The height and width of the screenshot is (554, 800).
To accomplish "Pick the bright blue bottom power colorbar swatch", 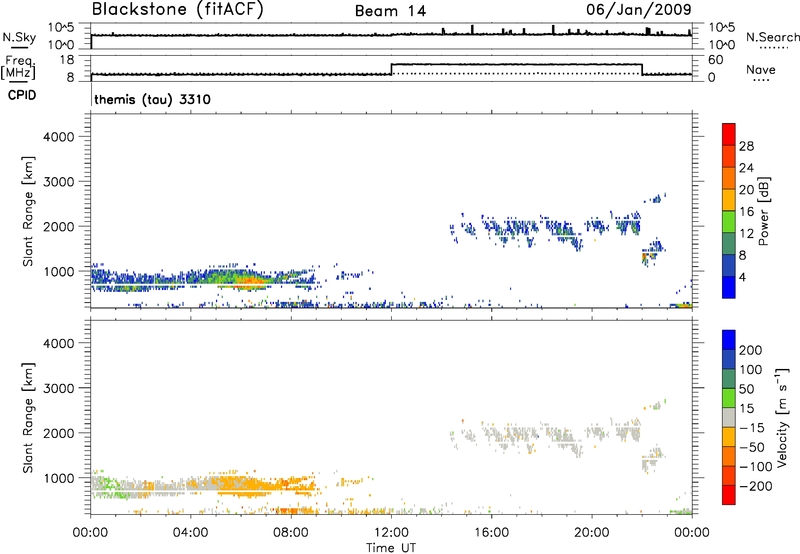I will click(729, 287).
